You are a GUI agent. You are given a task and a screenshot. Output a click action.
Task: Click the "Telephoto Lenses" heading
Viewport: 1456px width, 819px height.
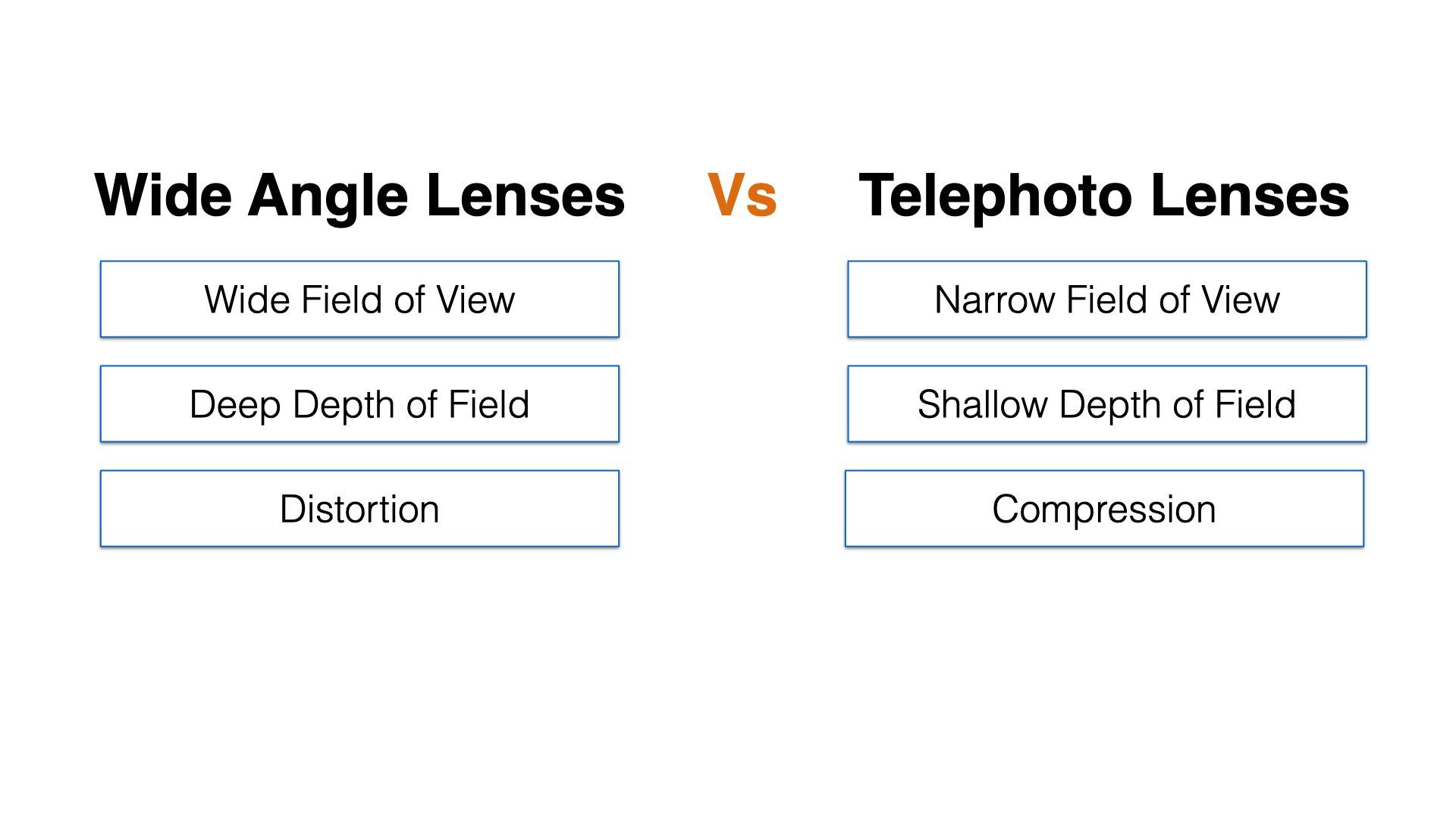tap(1103, 196)
